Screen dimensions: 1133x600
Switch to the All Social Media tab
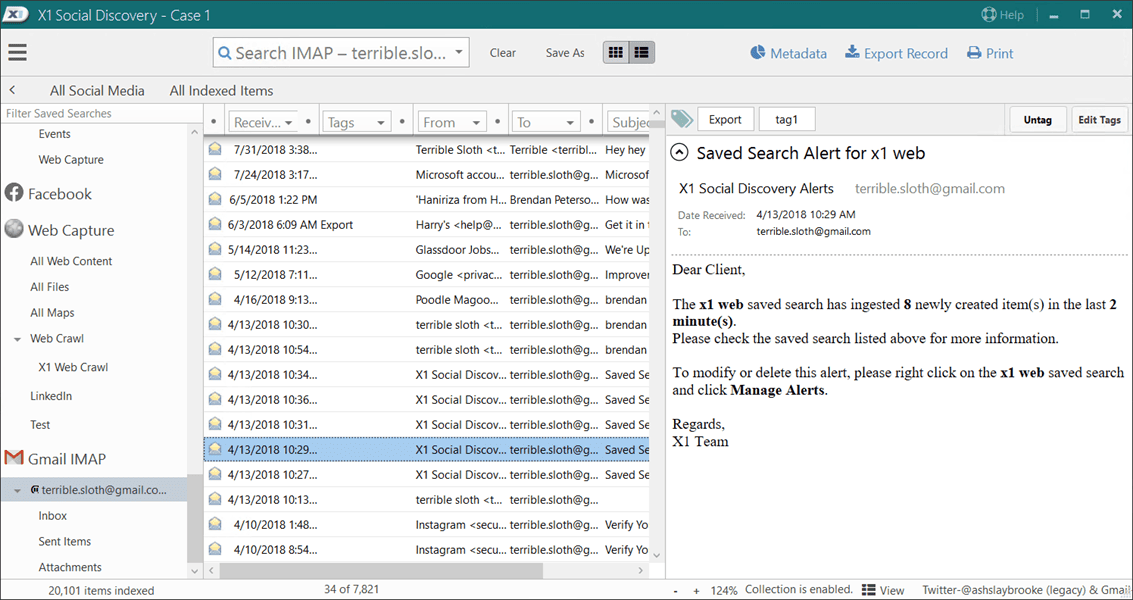pos(97,91)
